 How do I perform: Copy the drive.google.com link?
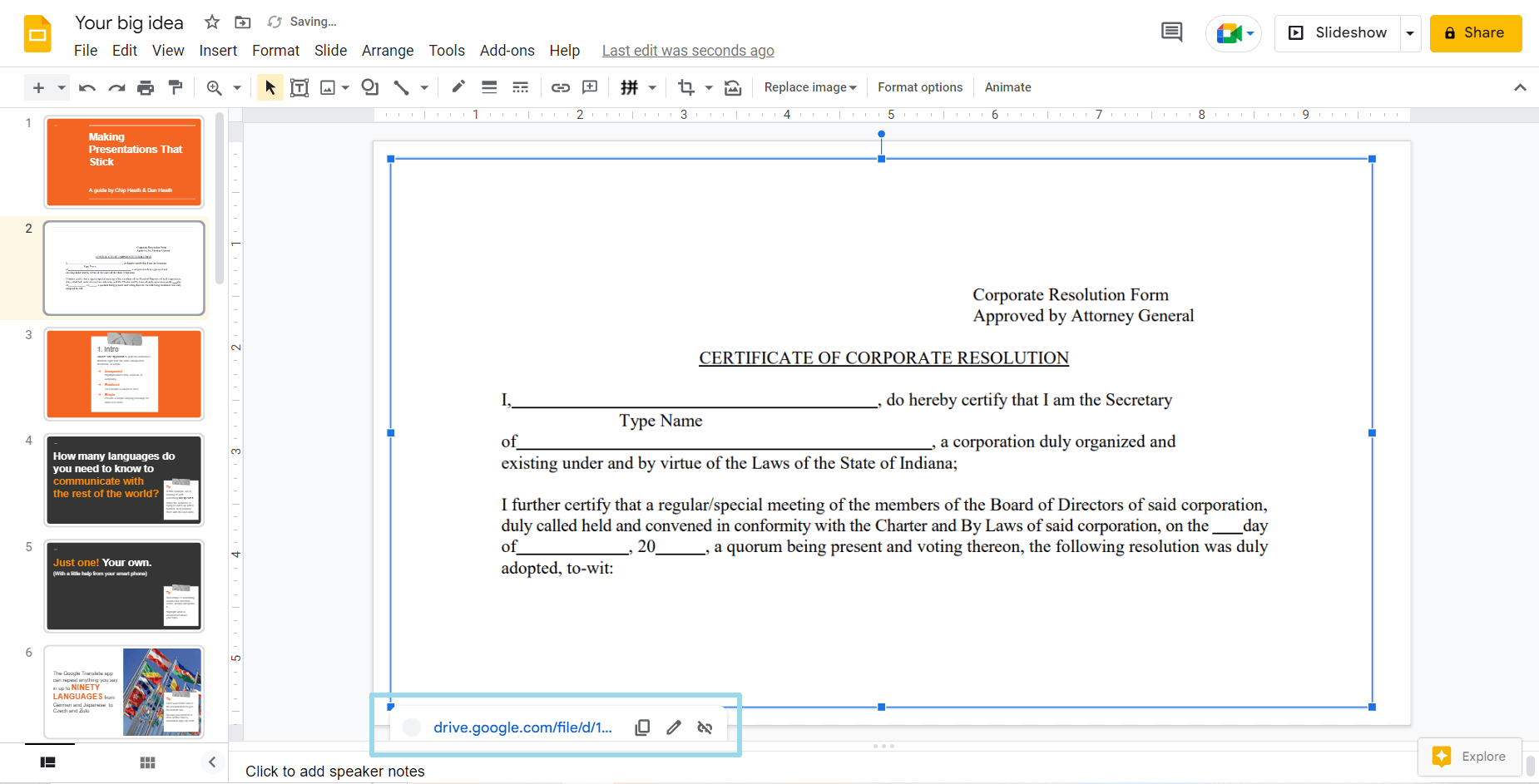pos(642,727)
